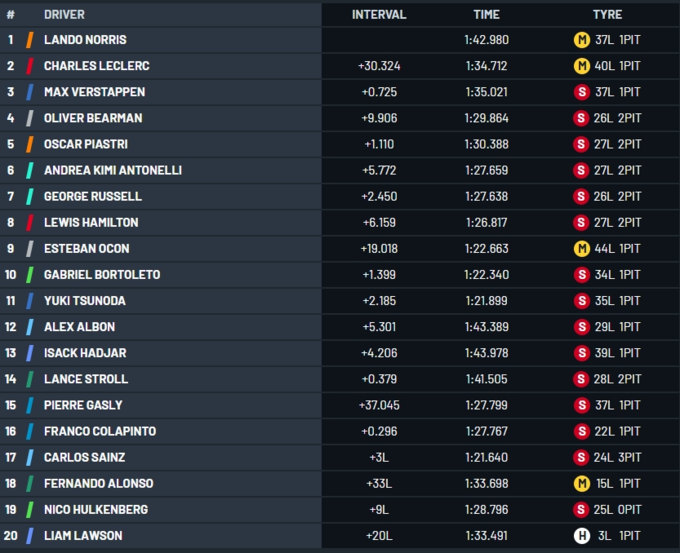Click Oscar Piastri's orange team color bar
Image resolution: width=680 pixels, height=553 pixels.
tap(30, 144)
